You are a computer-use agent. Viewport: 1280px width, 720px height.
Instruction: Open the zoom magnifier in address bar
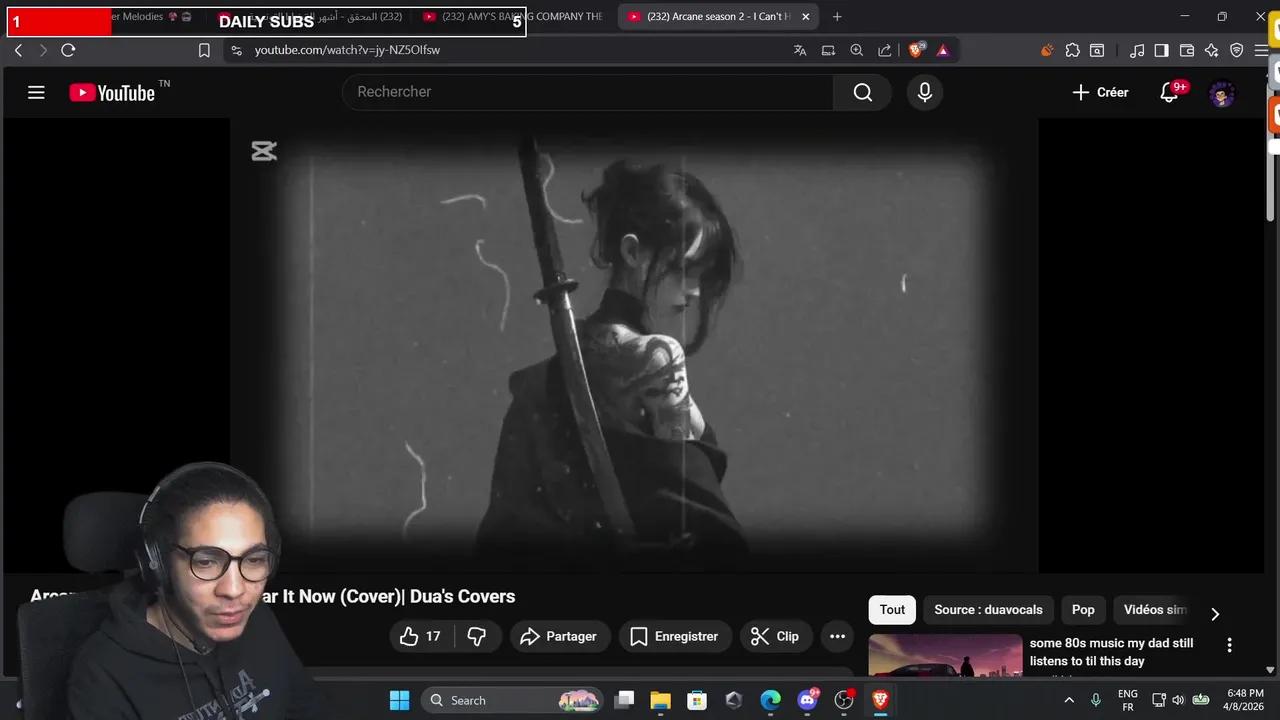857,50
